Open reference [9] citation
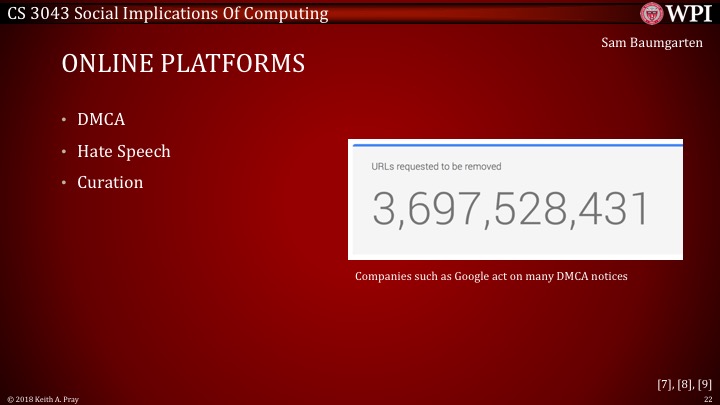The width and height of the screenshot is (720, 405). tap(704, 383)
